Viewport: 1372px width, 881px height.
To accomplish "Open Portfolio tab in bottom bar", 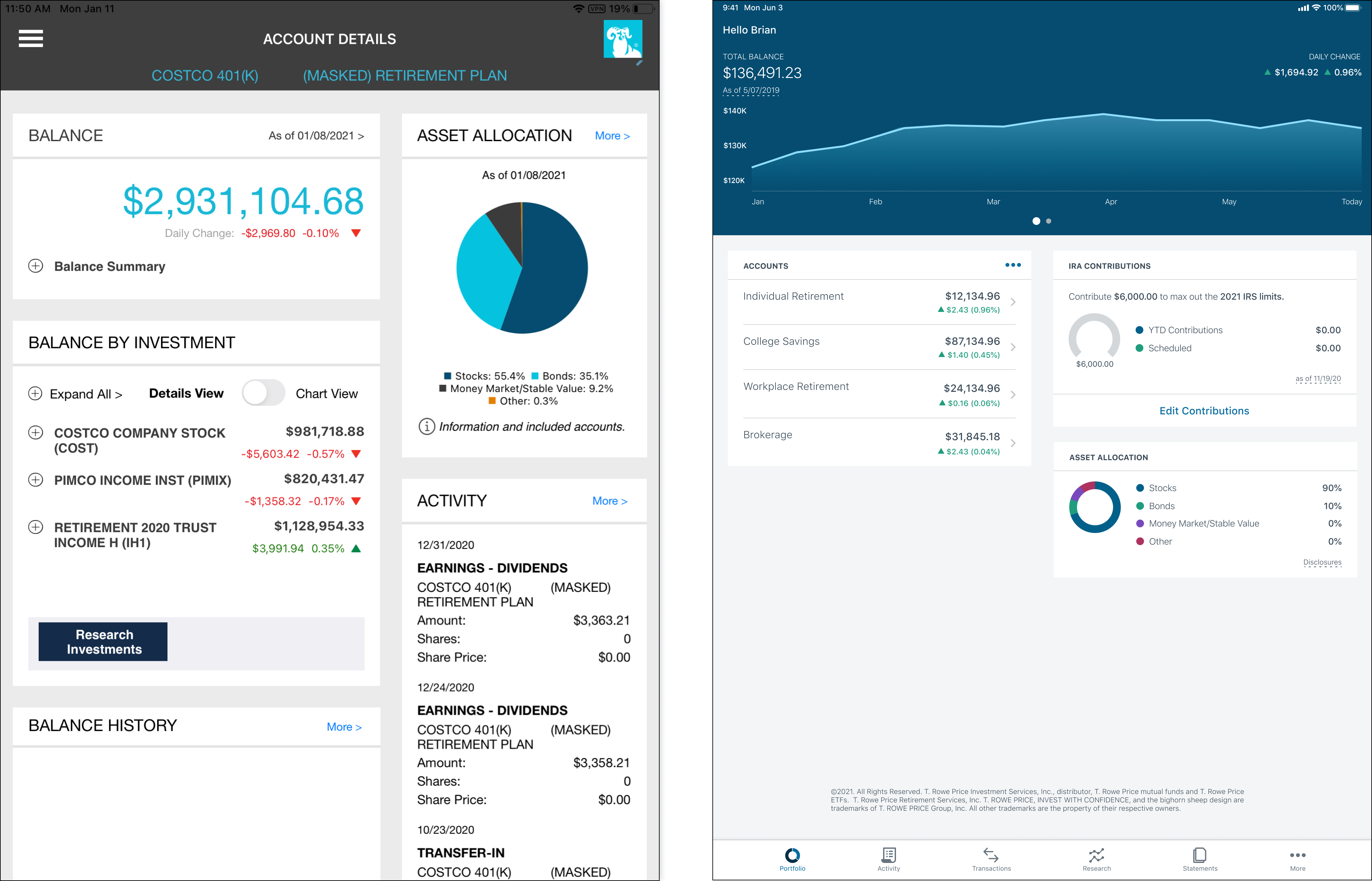I will point(792,859).
